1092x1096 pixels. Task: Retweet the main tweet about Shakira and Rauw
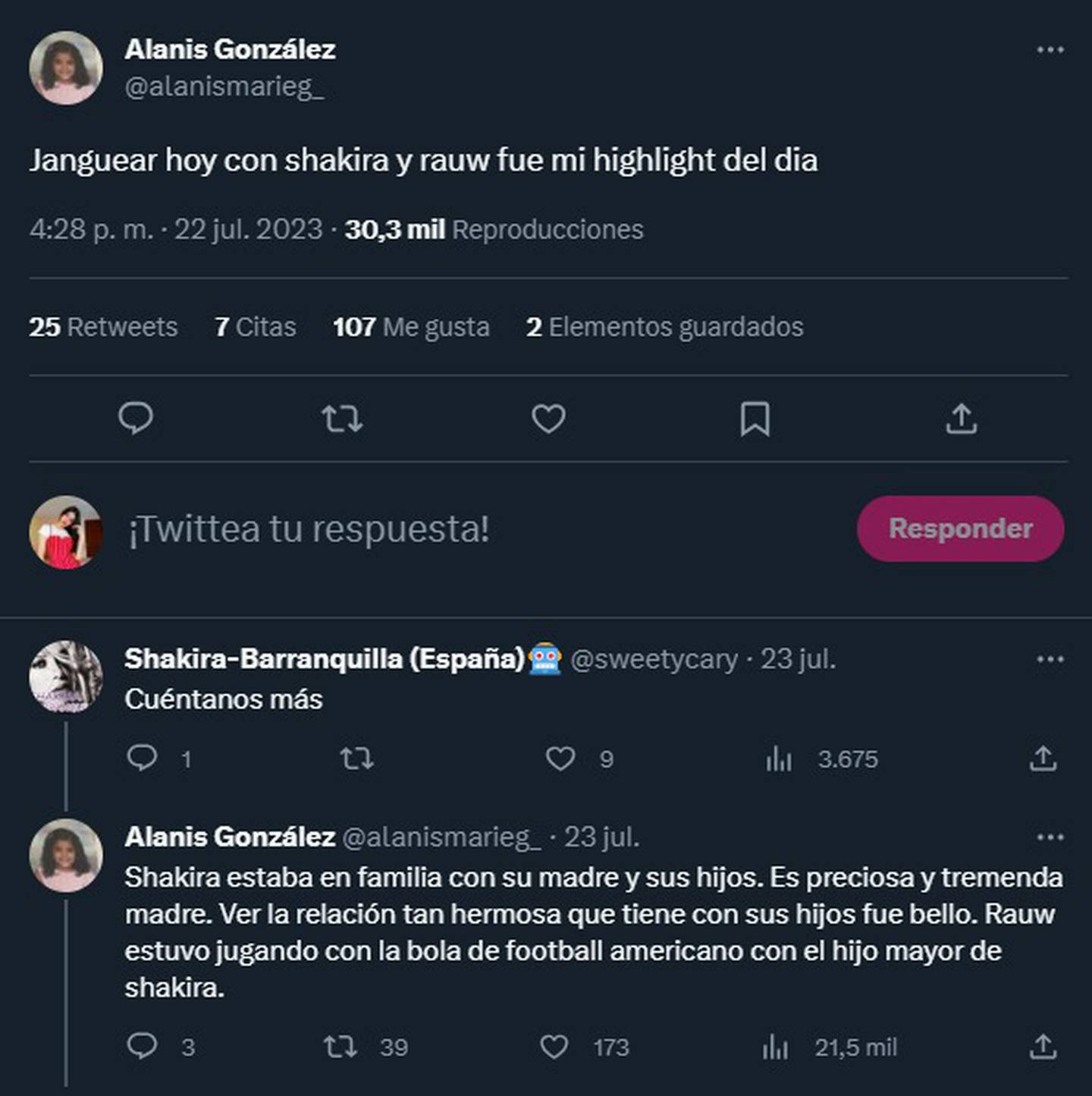click(x=342, y=419)
